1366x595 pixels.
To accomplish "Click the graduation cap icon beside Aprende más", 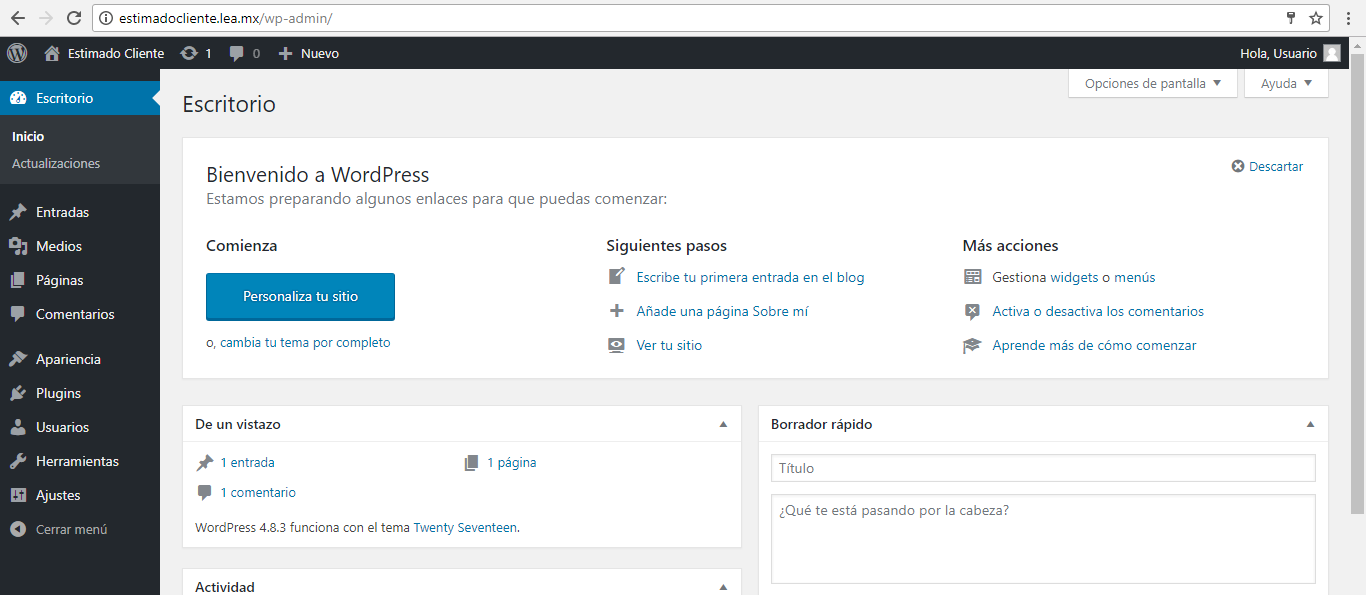I will (x=972, y=345).
